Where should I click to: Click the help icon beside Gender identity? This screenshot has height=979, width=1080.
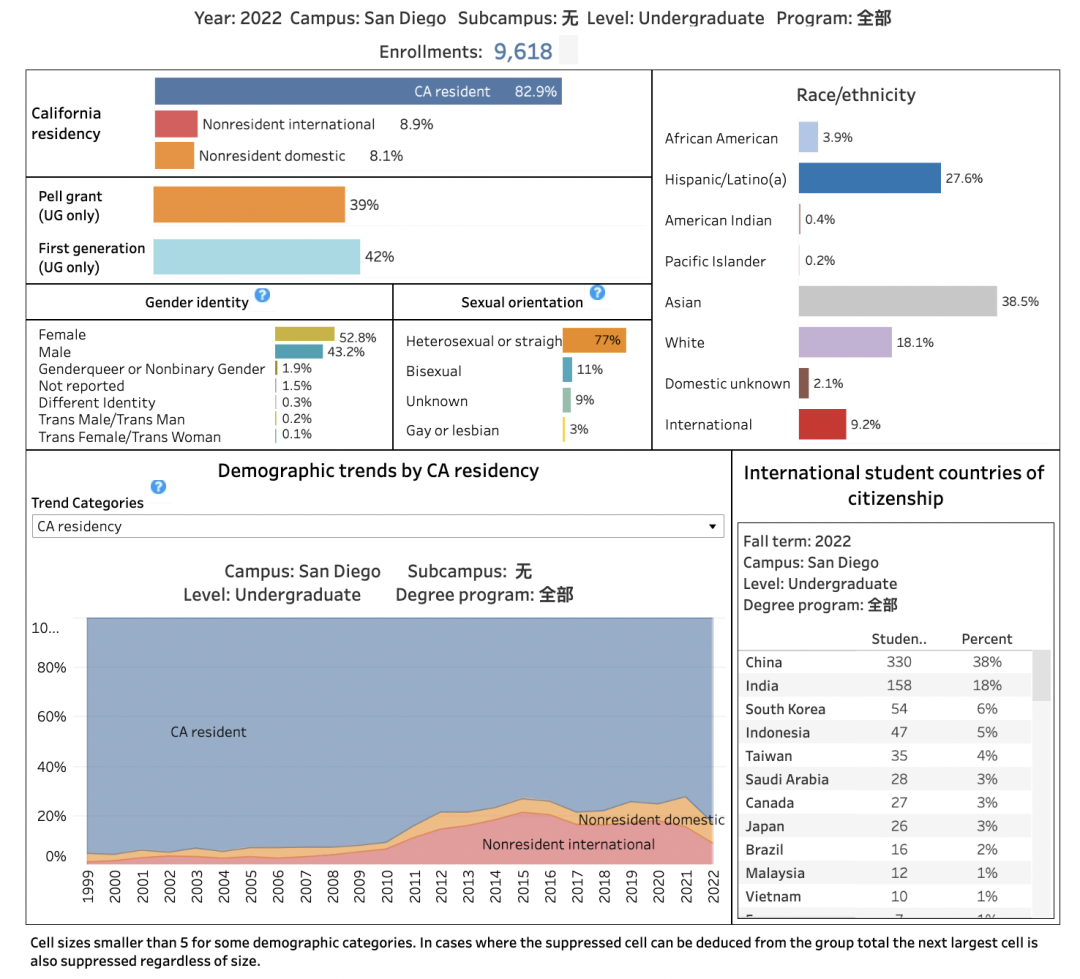point(262,295)
